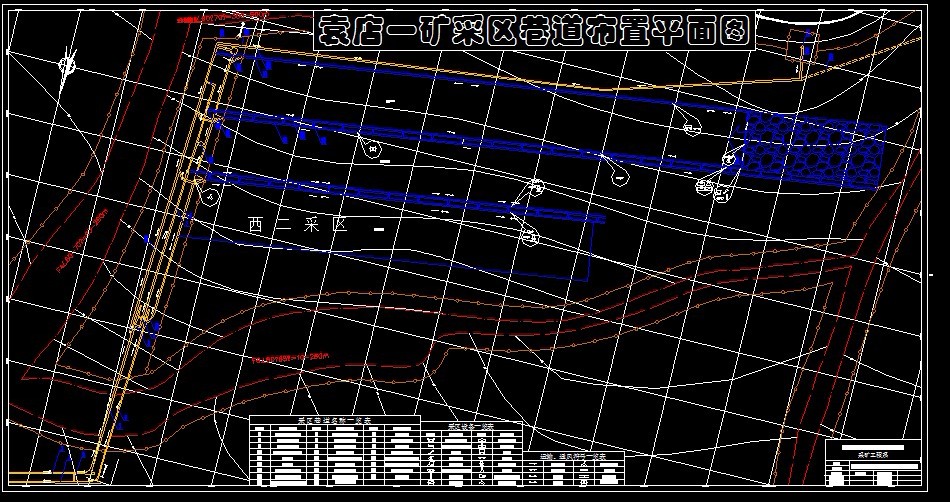The width and height of the screenshot is (950, 502).
Task: Click the drawing title 袁店一矿采区巷道布置平面图
Action: [534, 30]
